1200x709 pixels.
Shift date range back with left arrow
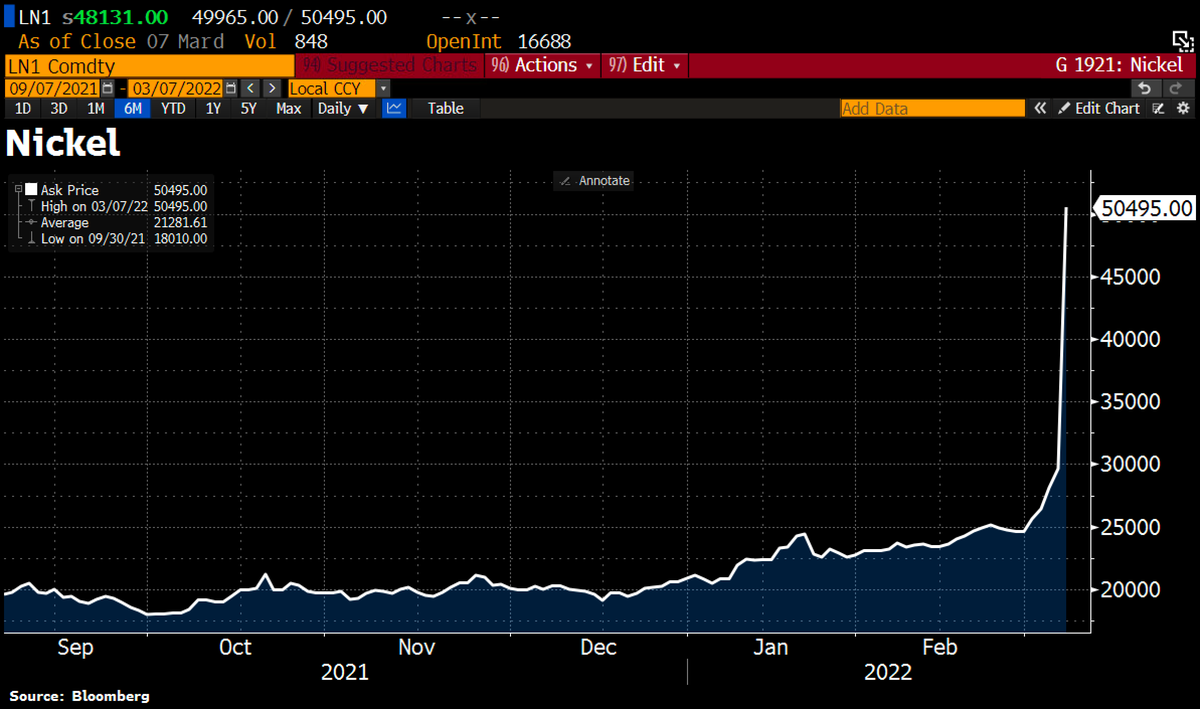click(x=249, y=88)
